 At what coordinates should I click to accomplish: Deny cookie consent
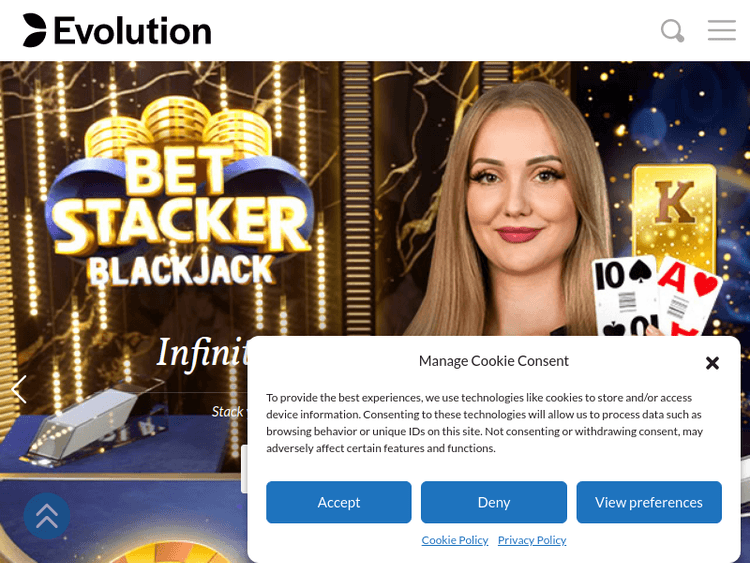494,502
